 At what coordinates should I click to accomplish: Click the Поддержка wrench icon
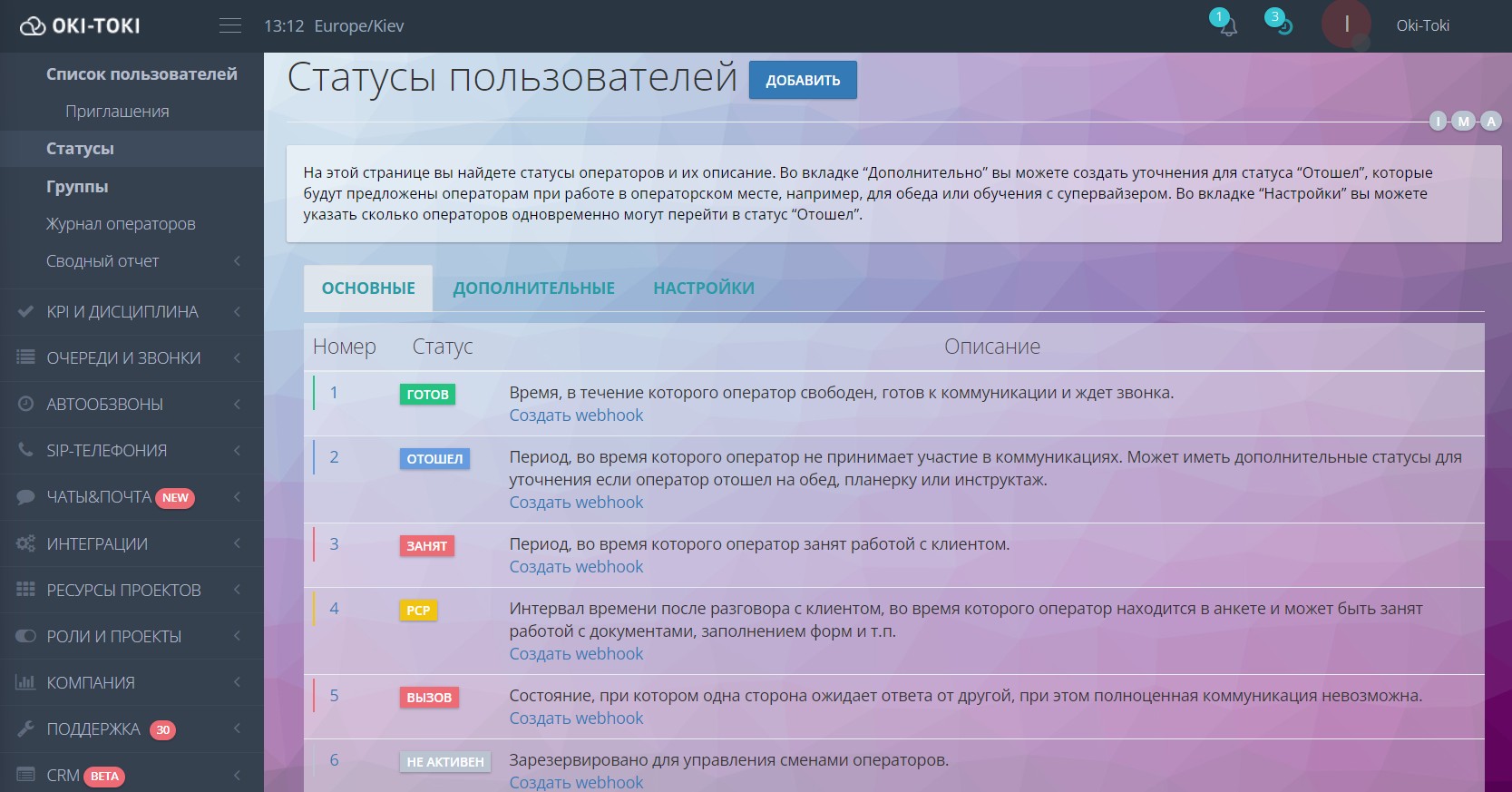click(x=25, y=728)
